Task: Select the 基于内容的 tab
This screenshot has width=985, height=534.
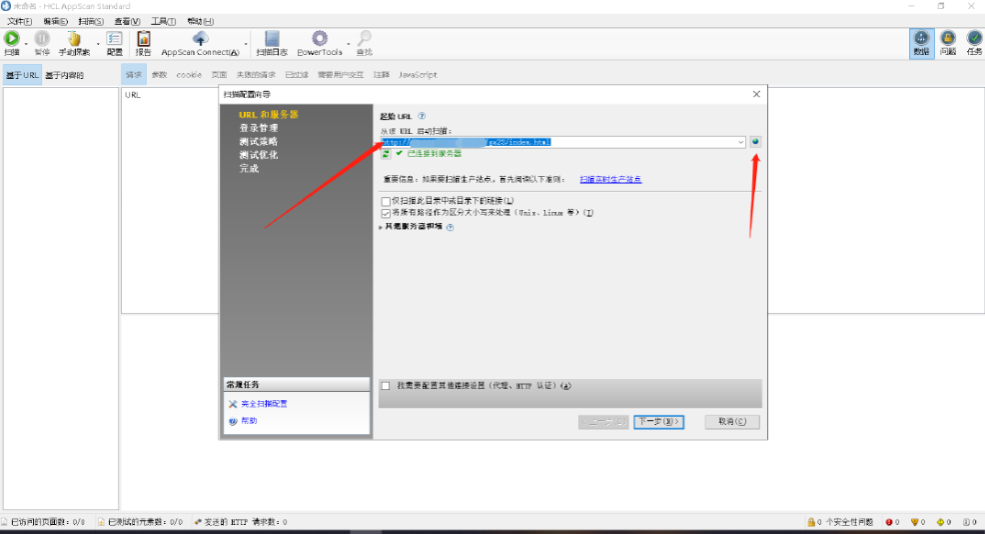Action: pos(64,75)
